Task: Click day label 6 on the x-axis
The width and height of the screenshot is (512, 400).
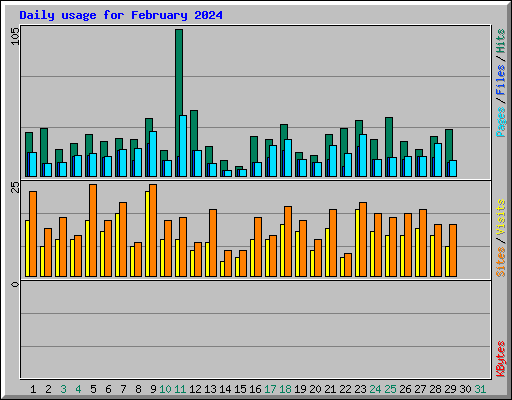Action: [x=108, y=389]
